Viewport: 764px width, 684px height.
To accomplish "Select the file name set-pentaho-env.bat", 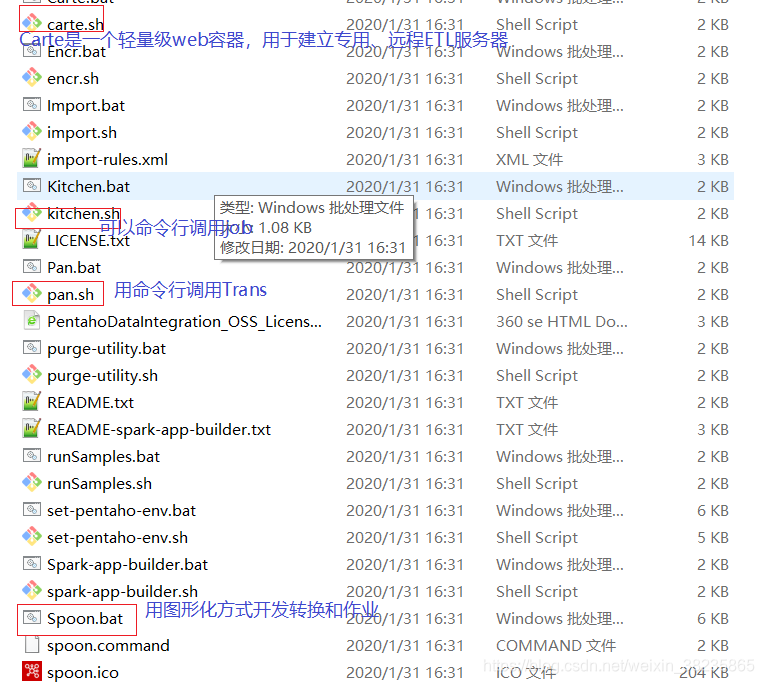I will tap(121, 511).
